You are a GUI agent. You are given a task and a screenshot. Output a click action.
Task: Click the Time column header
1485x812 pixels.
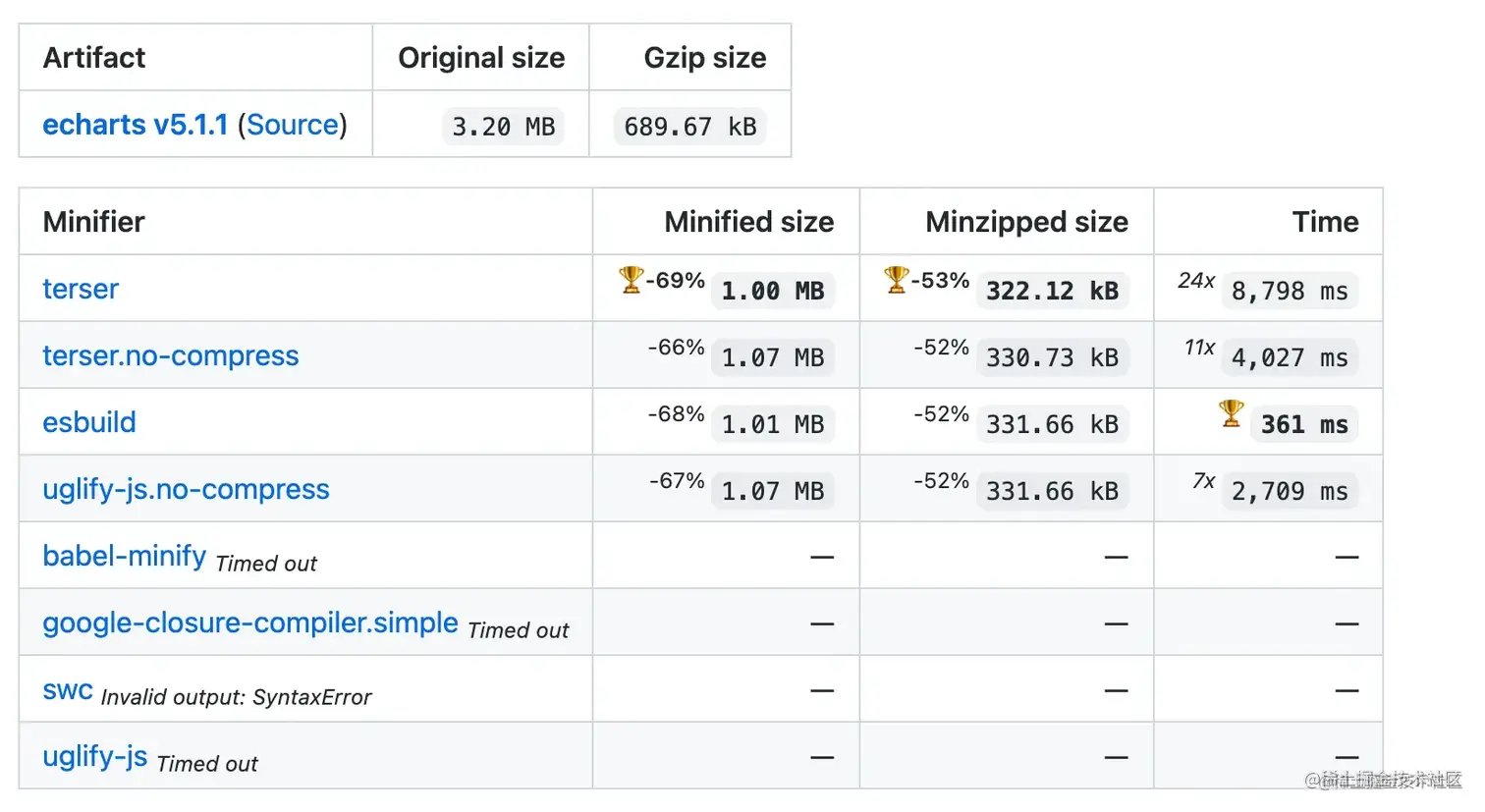pos(1325,222)
